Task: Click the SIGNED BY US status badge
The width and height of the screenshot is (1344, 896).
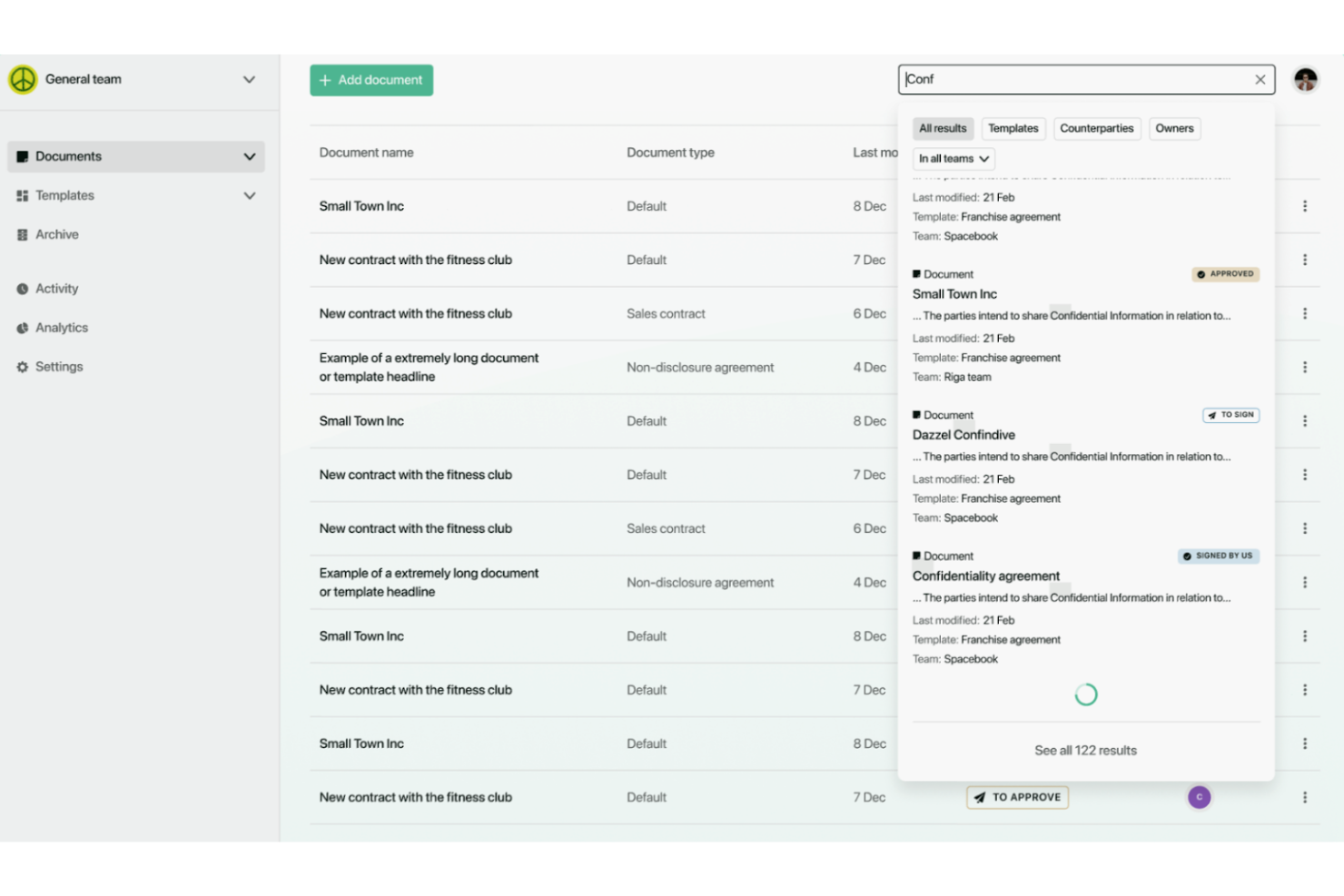Action: [x=1219, y=556]
